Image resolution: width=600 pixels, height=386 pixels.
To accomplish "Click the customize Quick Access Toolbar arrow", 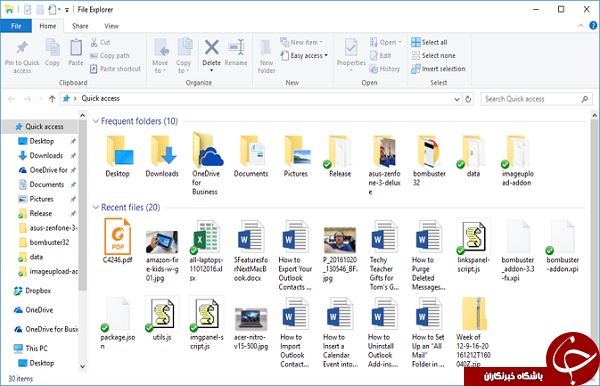I will click(67, 10).
